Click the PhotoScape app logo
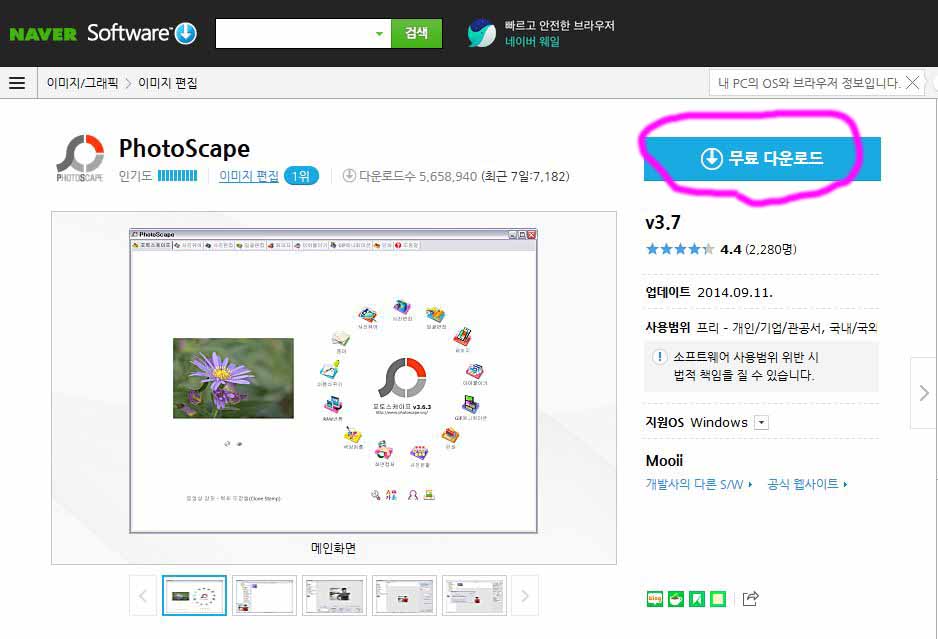This screenshot has width=938, height=639. (x=80, y=158)
